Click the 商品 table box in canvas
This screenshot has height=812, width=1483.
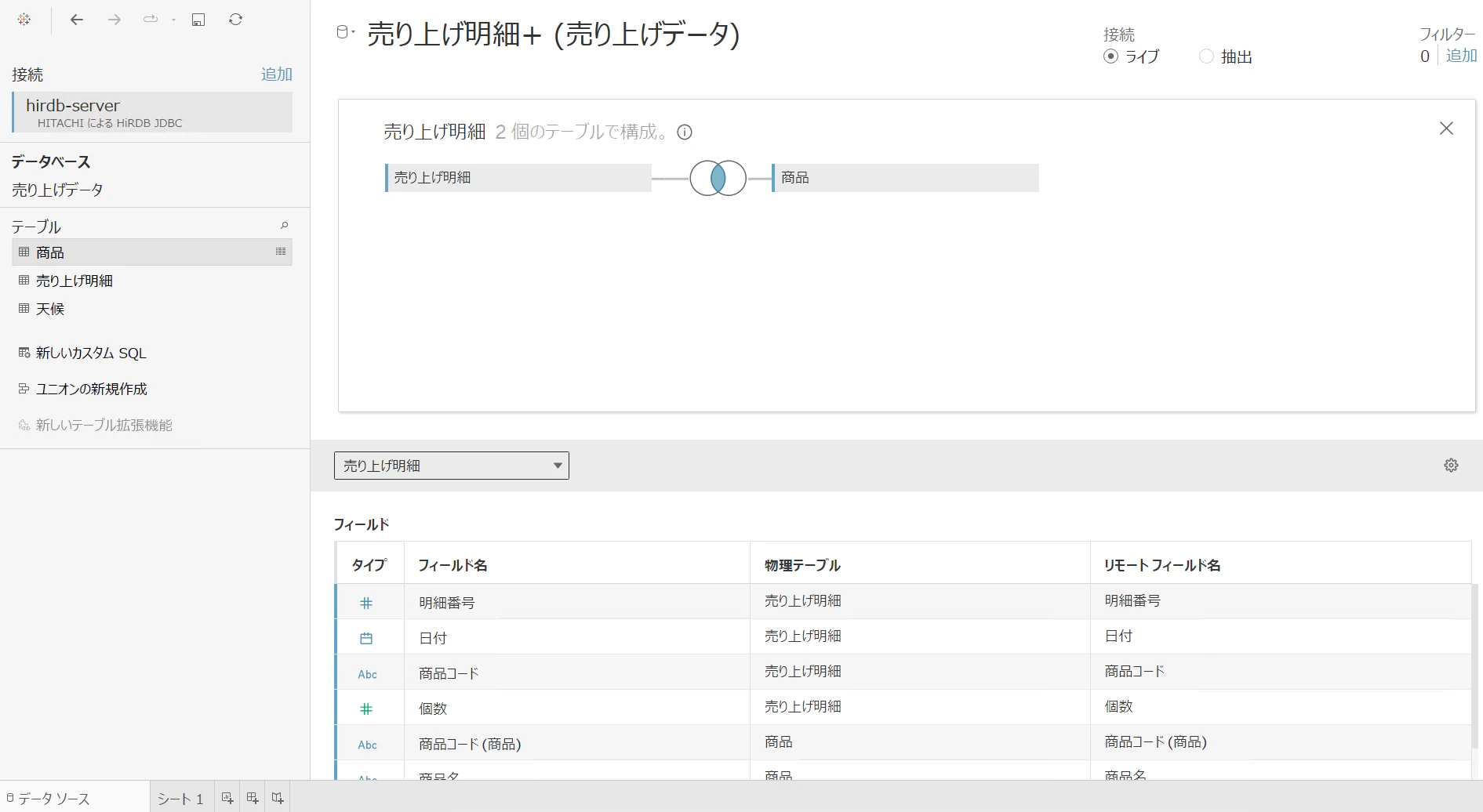point(906,178)
